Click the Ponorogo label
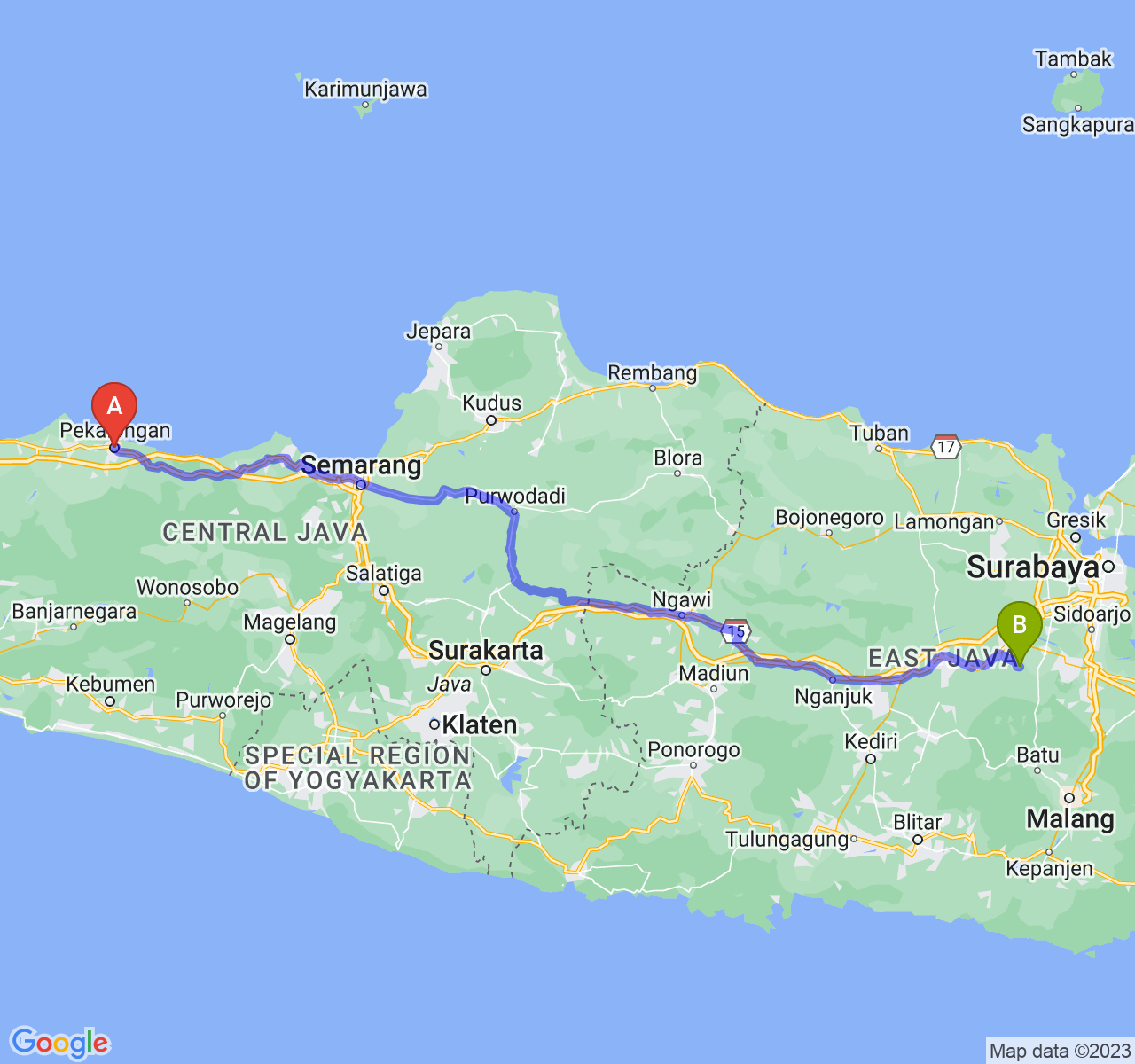This screenshot has height=1064, width=1135. (693, 750)
